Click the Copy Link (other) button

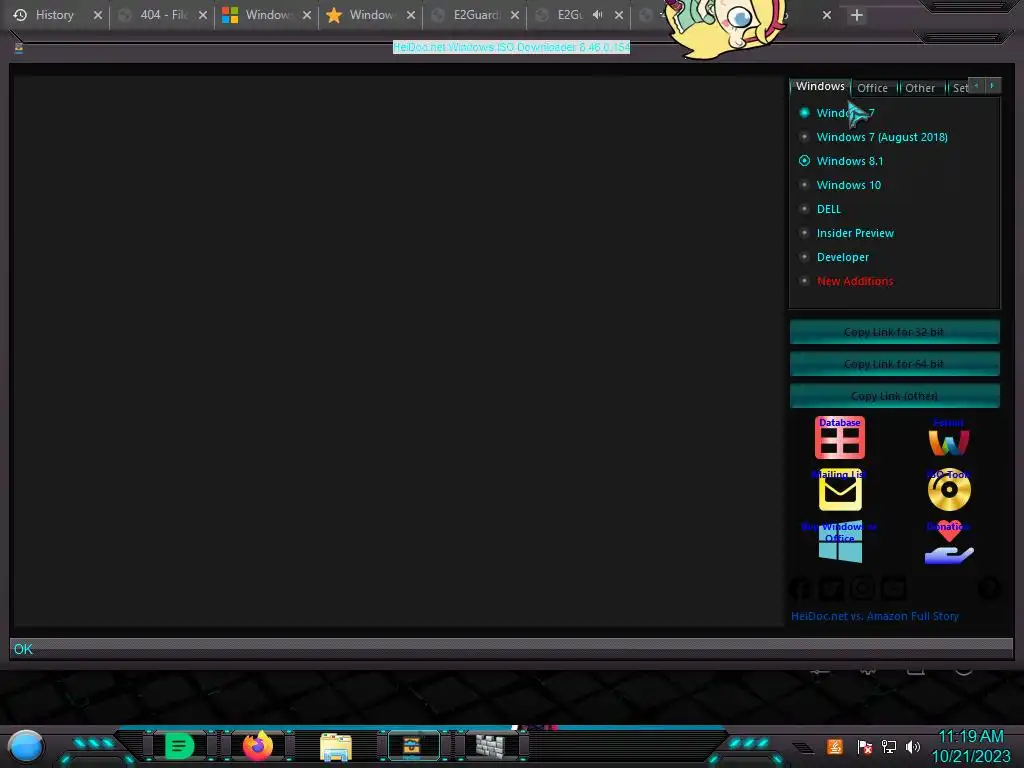point(895,396)
